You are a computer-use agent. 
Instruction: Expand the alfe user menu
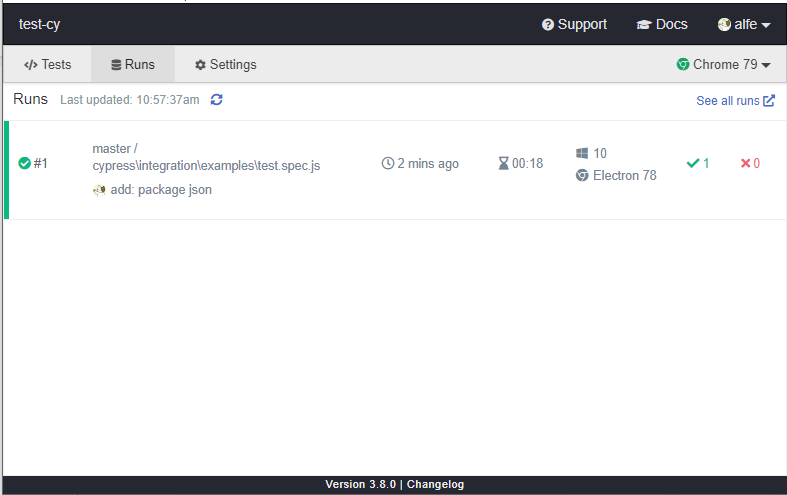click(x=744, y=24)
